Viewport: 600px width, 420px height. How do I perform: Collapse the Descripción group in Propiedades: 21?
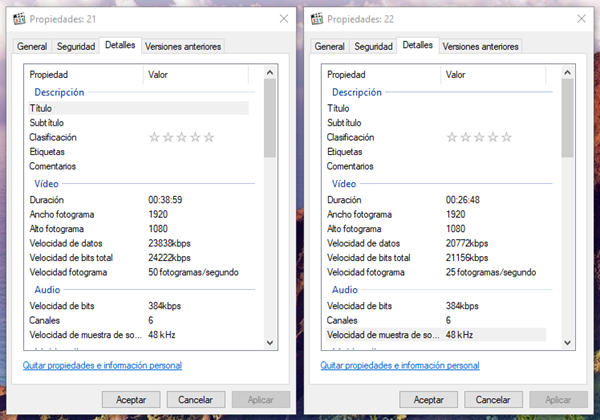tap(59, 92)
